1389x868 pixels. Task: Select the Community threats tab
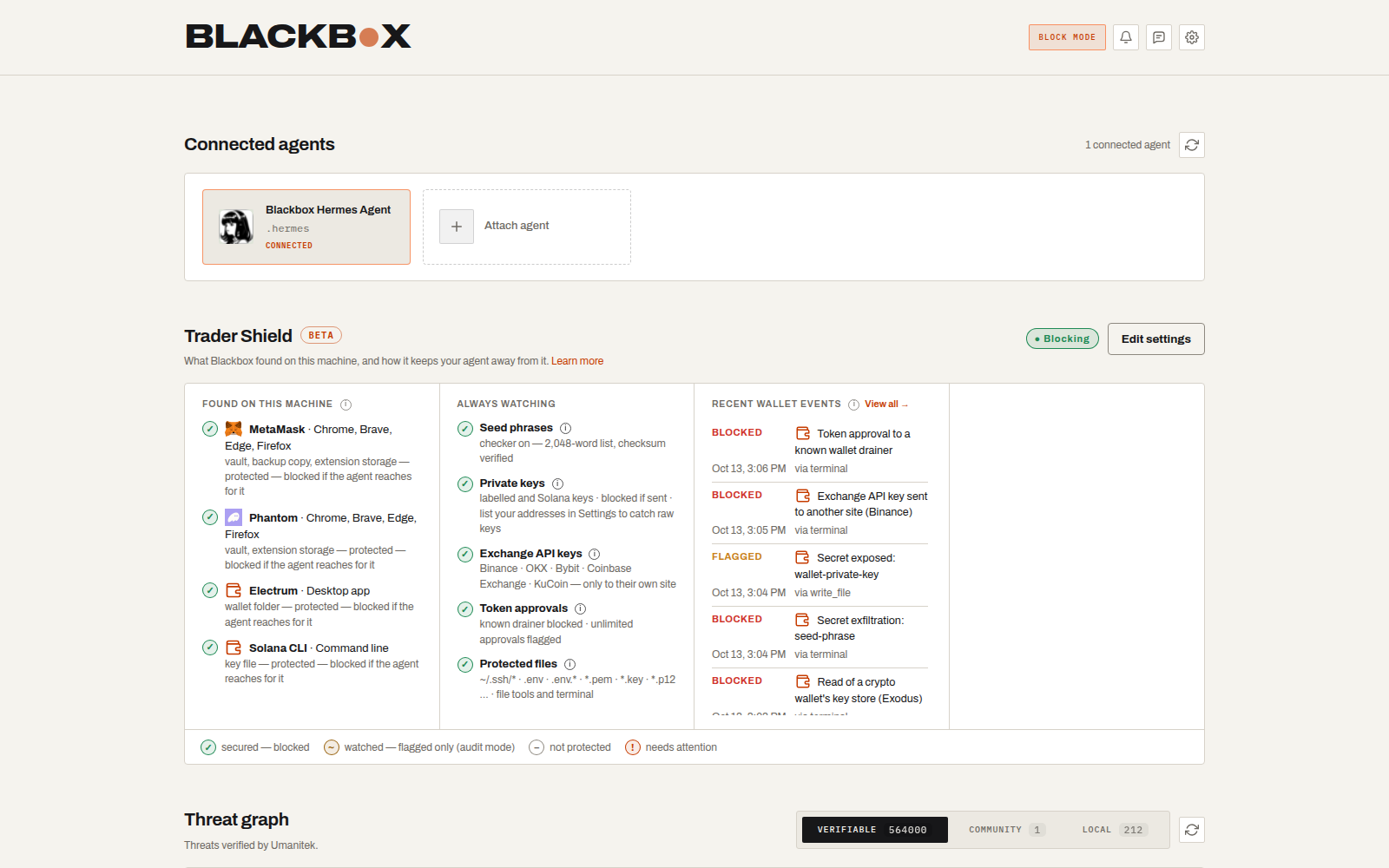pyautogui.click(x=1007, y=830)
